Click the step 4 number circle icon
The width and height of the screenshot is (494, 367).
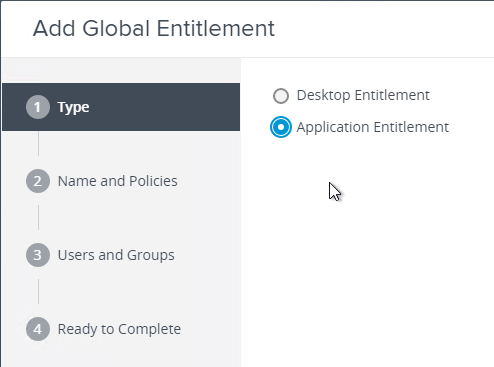tap(38, 329)
